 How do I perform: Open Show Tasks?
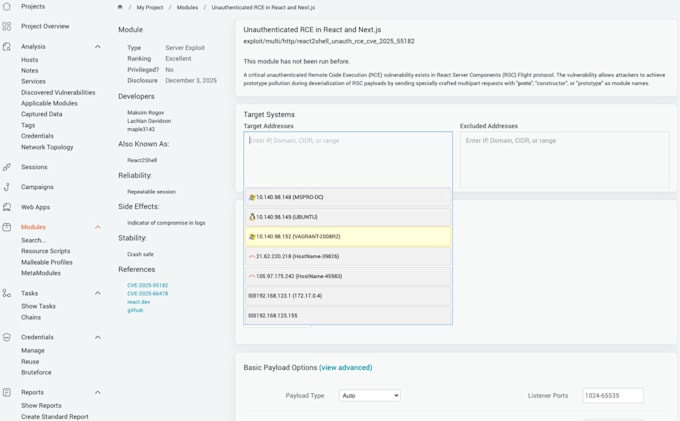point(38,306)
